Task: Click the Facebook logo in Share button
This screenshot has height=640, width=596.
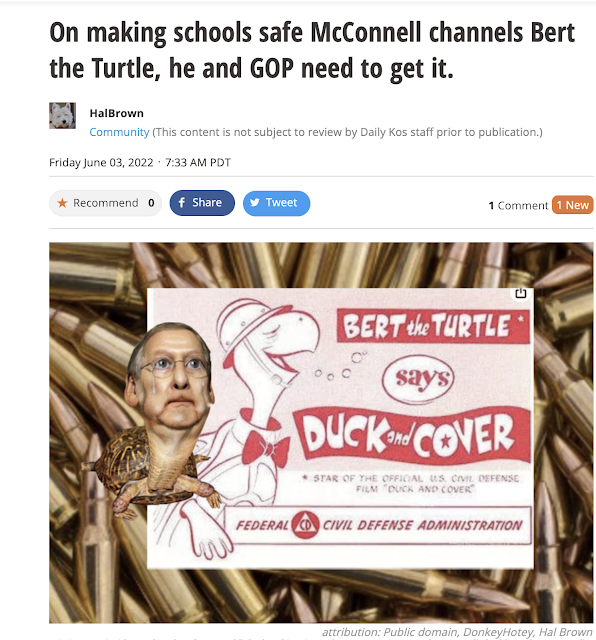Action: (182, 202)
